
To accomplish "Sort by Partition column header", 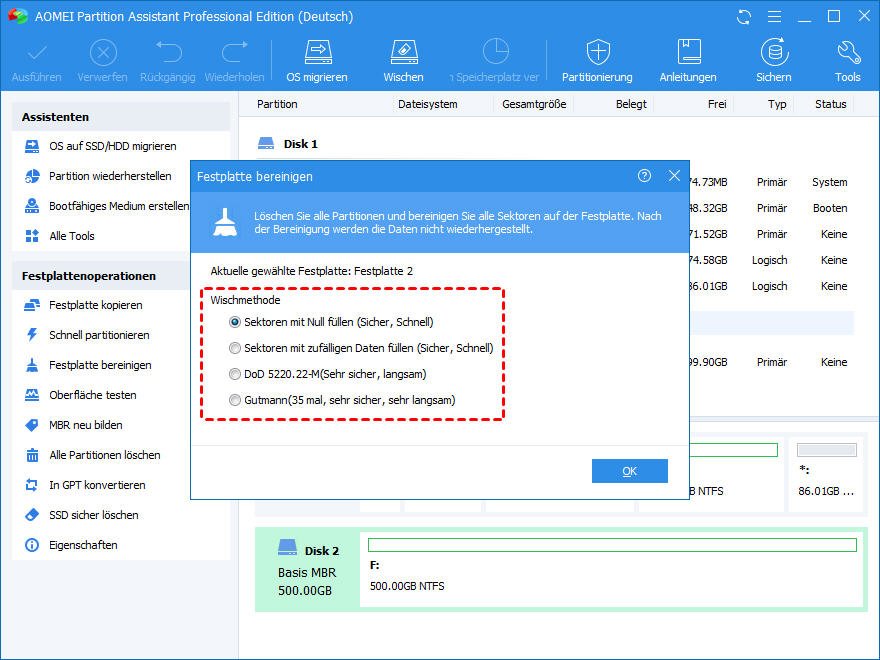I will (277, 104).
